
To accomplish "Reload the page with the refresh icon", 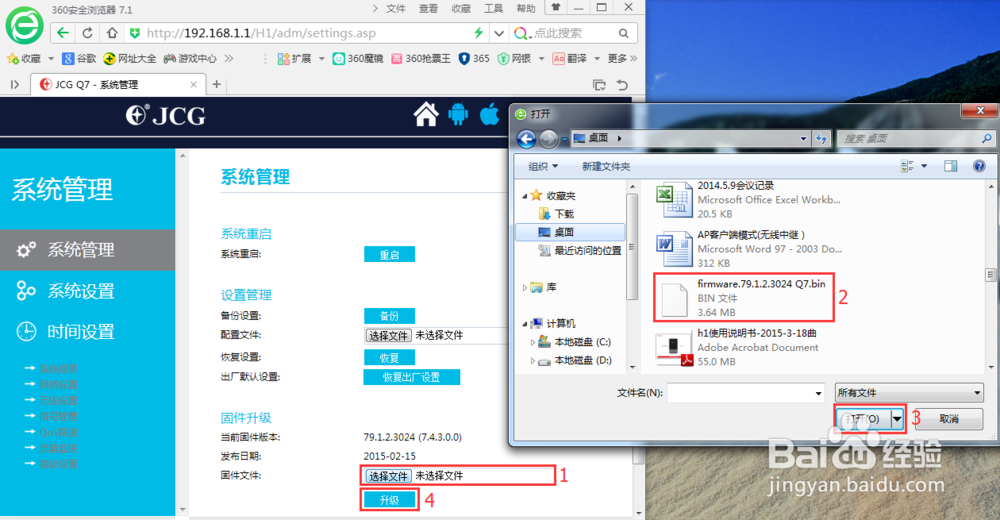I will tap(87, 33).
